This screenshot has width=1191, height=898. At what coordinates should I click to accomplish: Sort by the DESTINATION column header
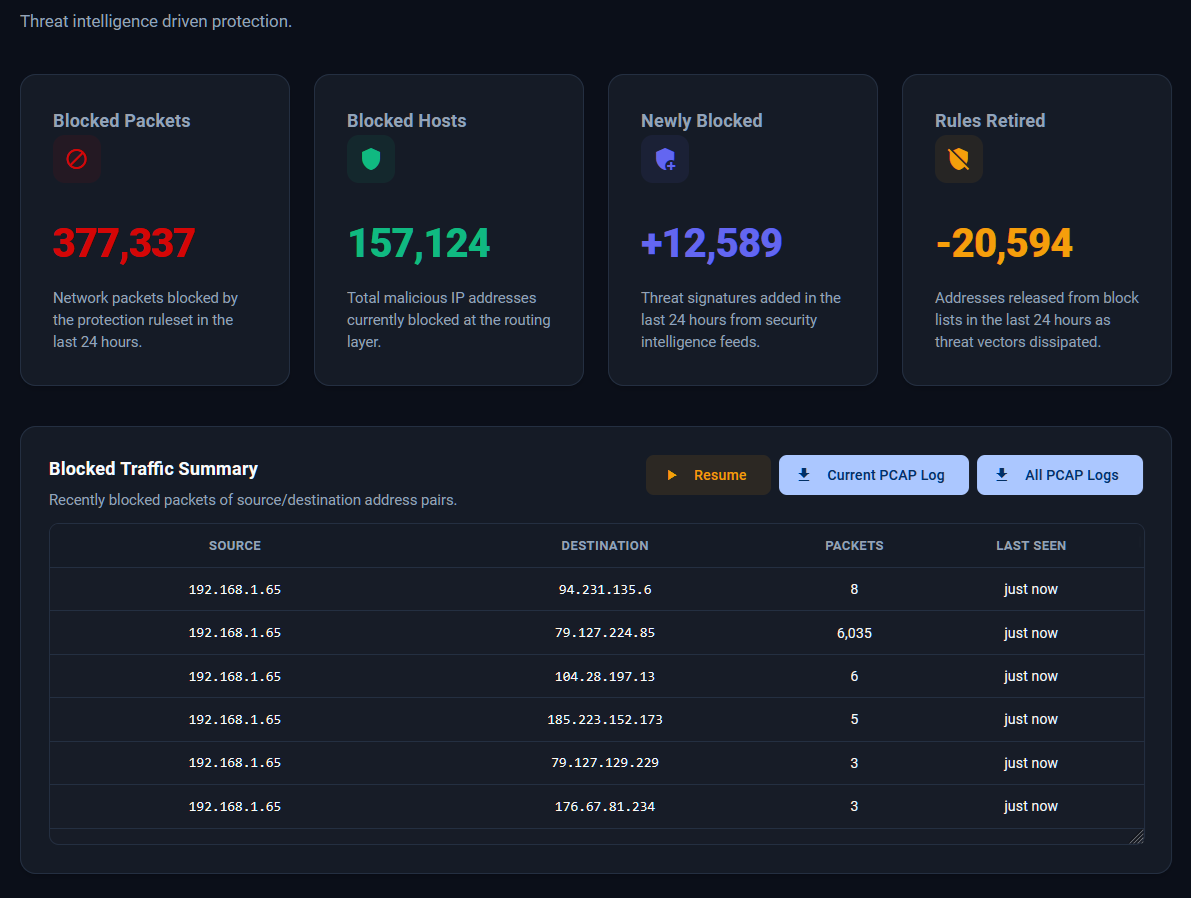(x=605, y=545)
